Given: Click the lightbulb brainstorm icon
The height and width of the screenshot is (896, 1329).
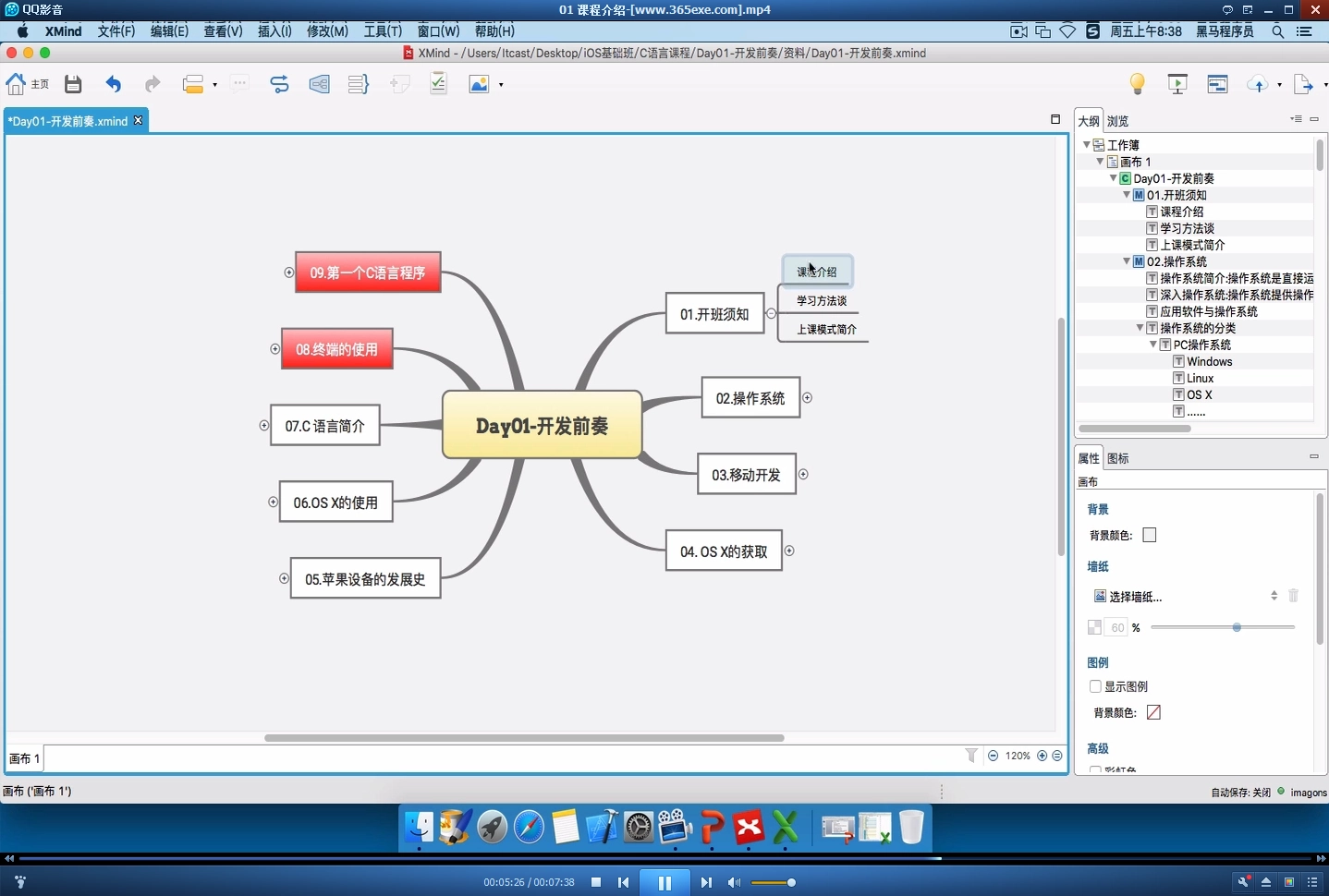Looking at the screenshot, I should point(1137,84).
